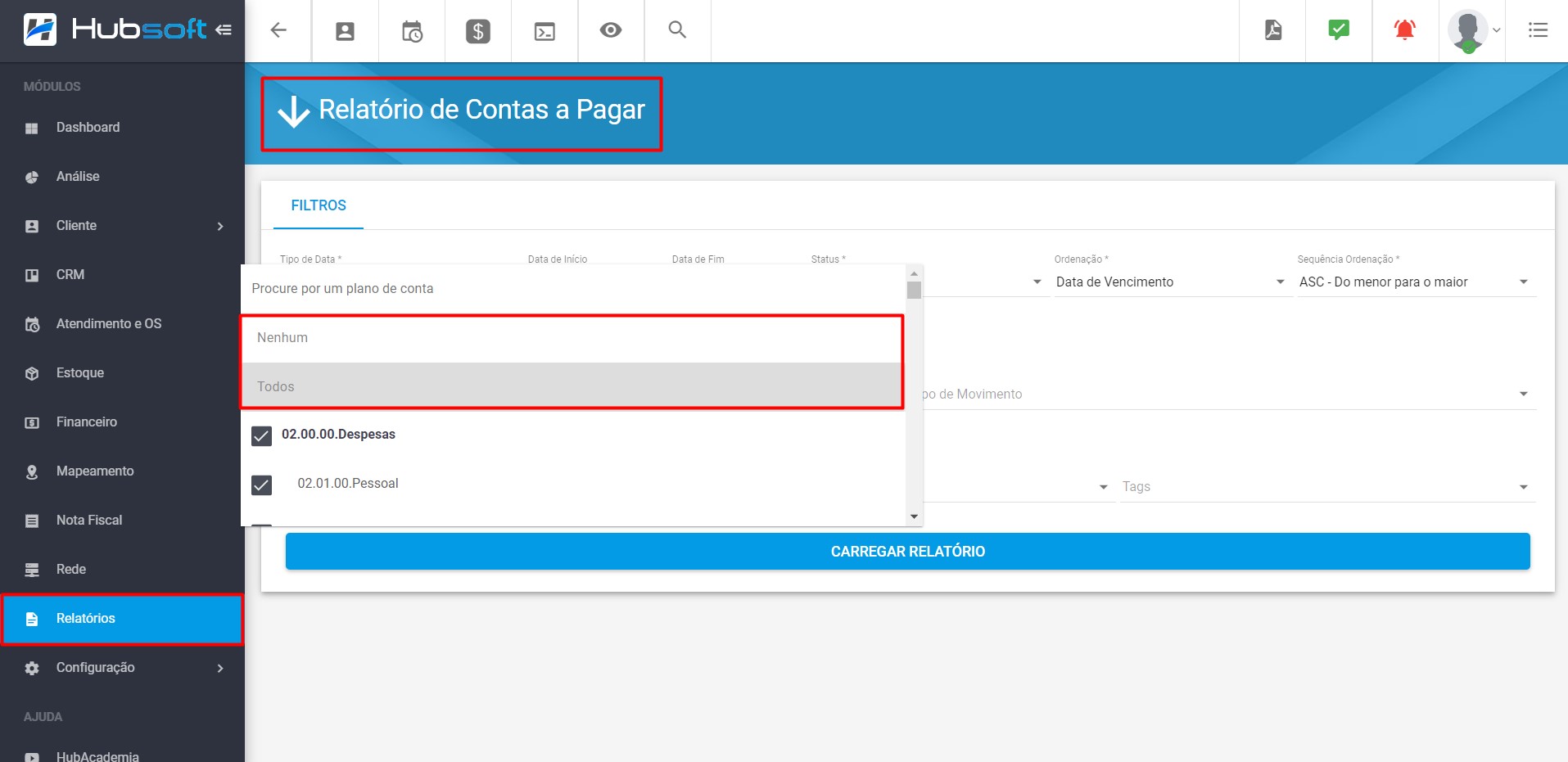Viewport: 1568px width, 762px height.
Task: Open the client contact card icon
Action: pyautogui.click(x=346, y=31)
